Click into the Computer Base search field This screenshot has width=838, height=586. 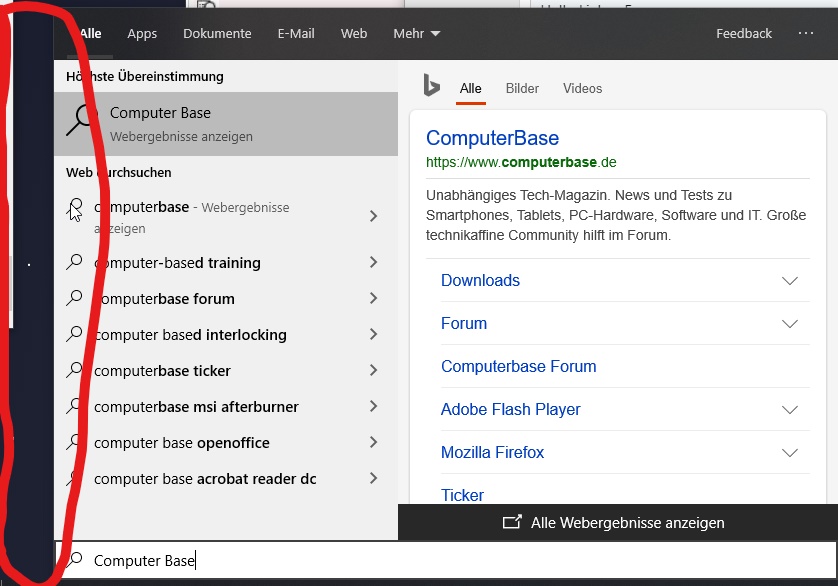[450, 560]
